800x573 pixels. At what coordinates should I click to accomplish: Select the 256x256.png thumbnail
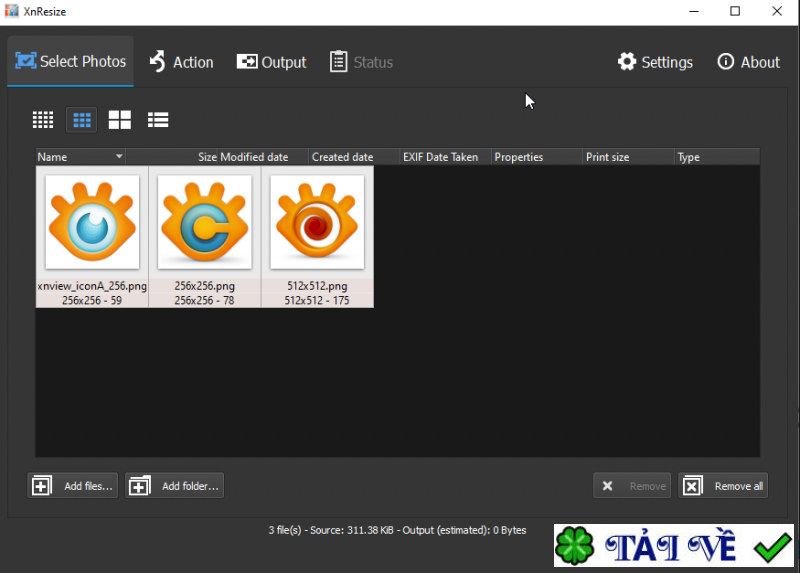click(205, 237)
